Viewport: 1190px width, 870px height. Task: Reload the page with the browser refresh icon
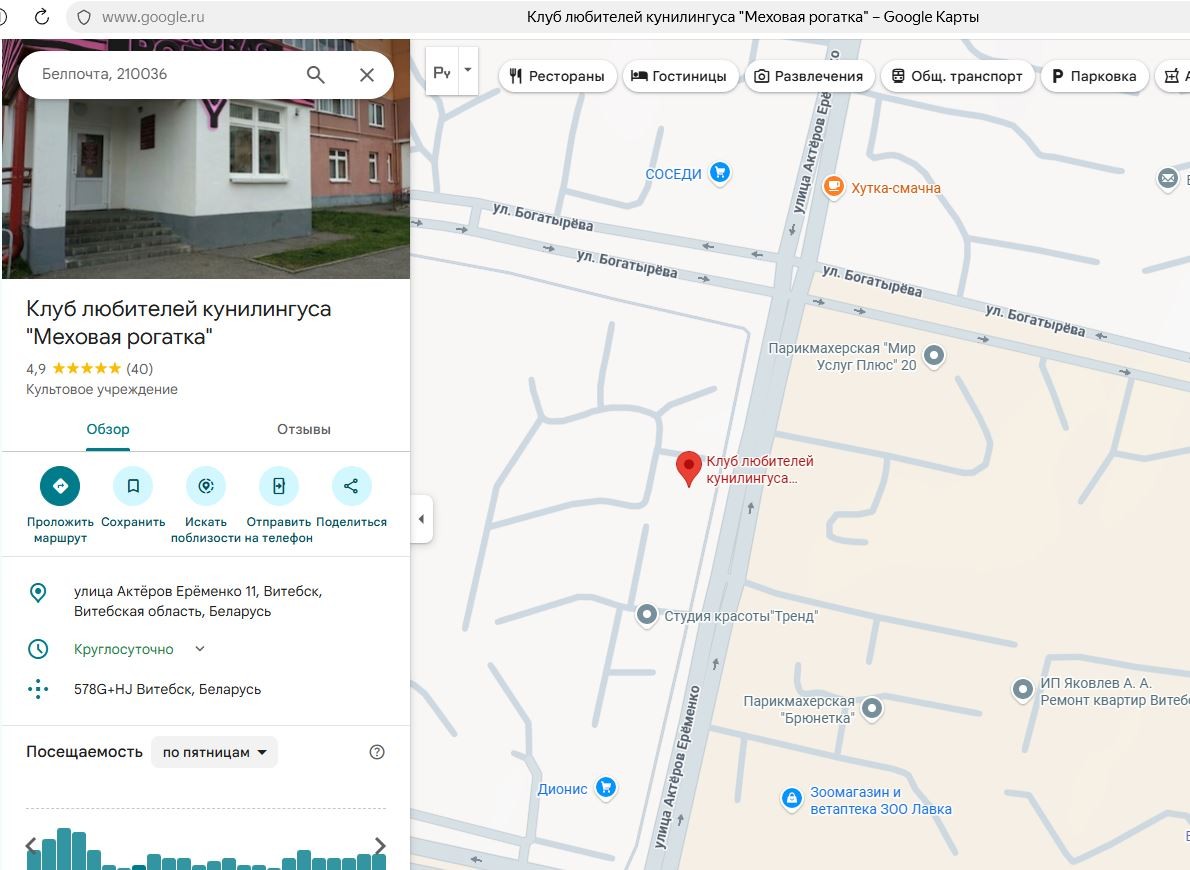(x=42, y=16)
